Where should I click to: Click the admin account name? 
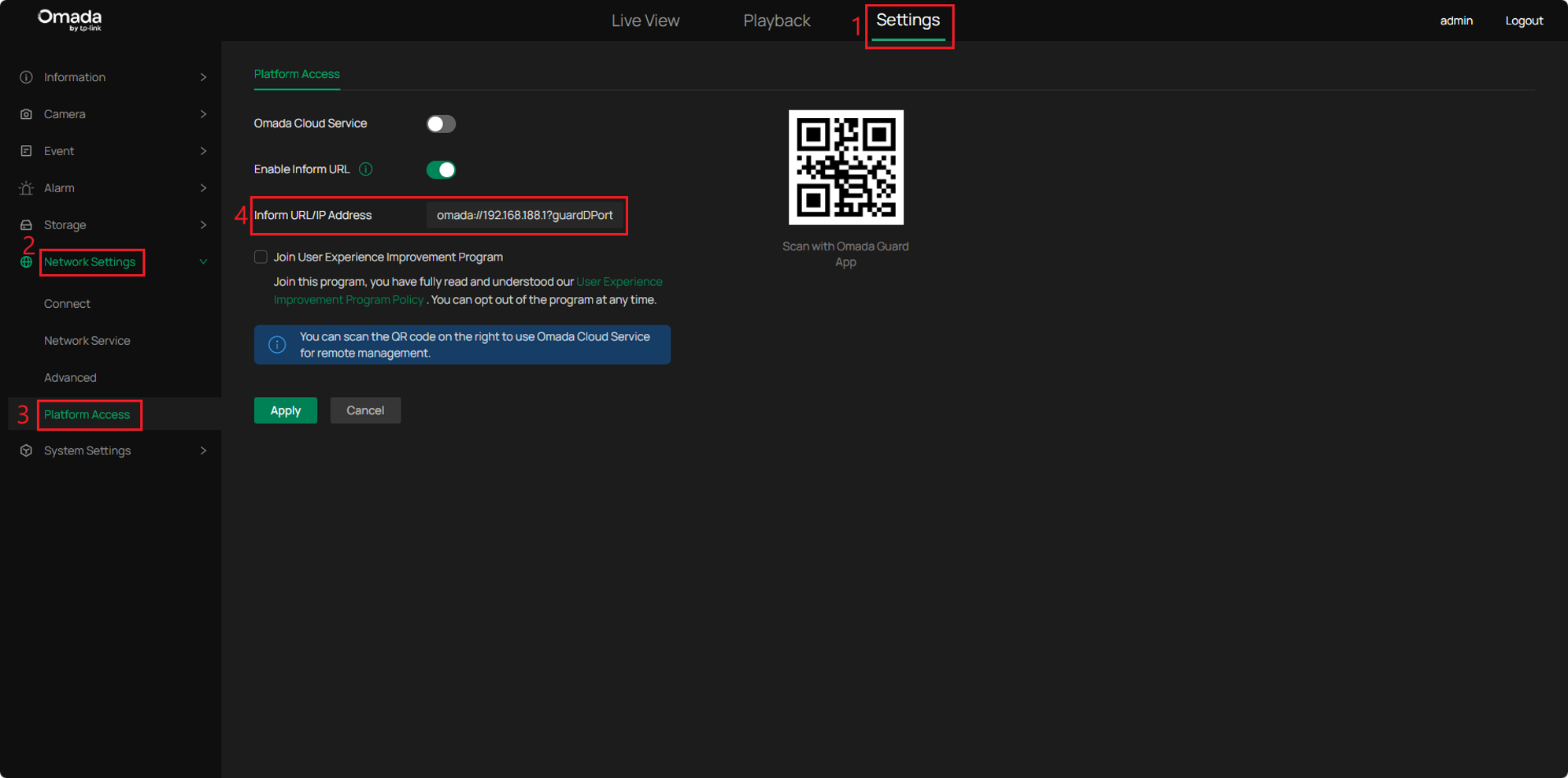1456,20
